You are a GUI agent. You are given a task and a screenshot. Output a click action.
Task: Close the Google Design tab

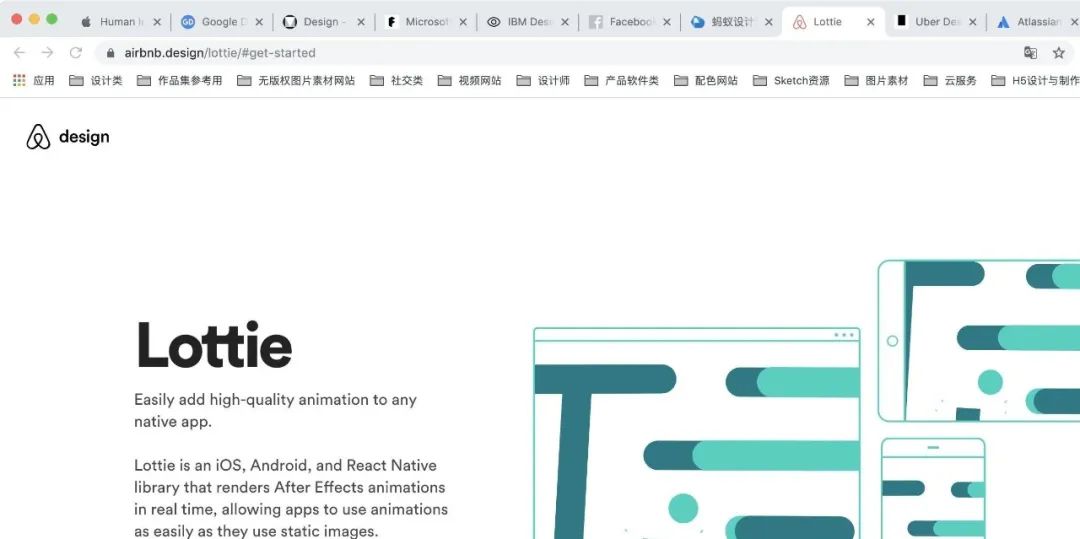pyautogui.click(x=259, y=22)
